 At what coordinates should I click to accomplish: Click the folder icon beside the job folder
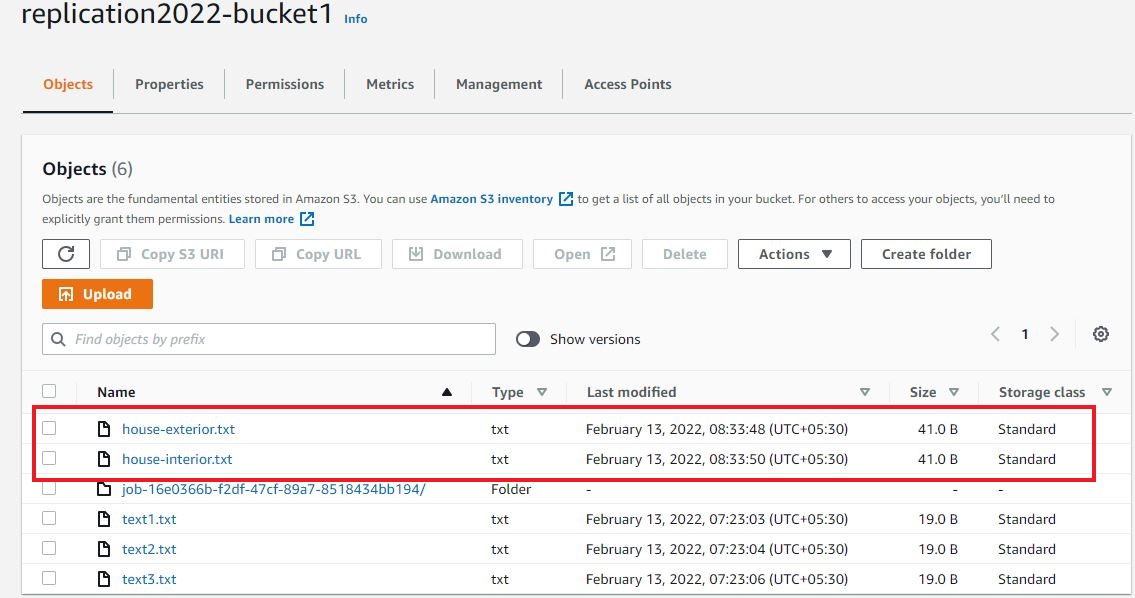(103, 489)
